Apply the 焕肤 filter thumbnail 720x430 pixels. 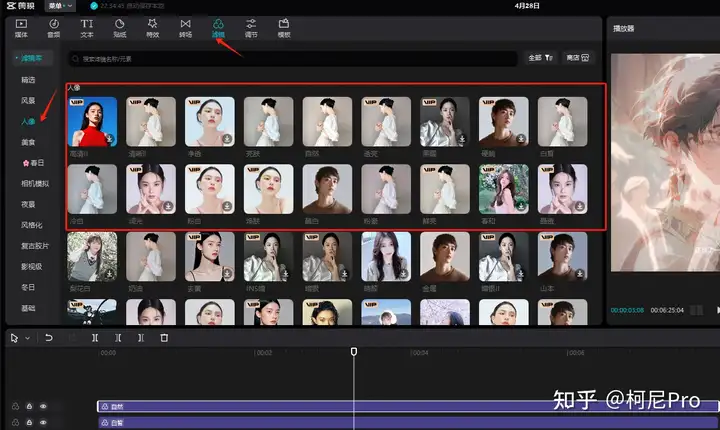click(x=269, y=189)
